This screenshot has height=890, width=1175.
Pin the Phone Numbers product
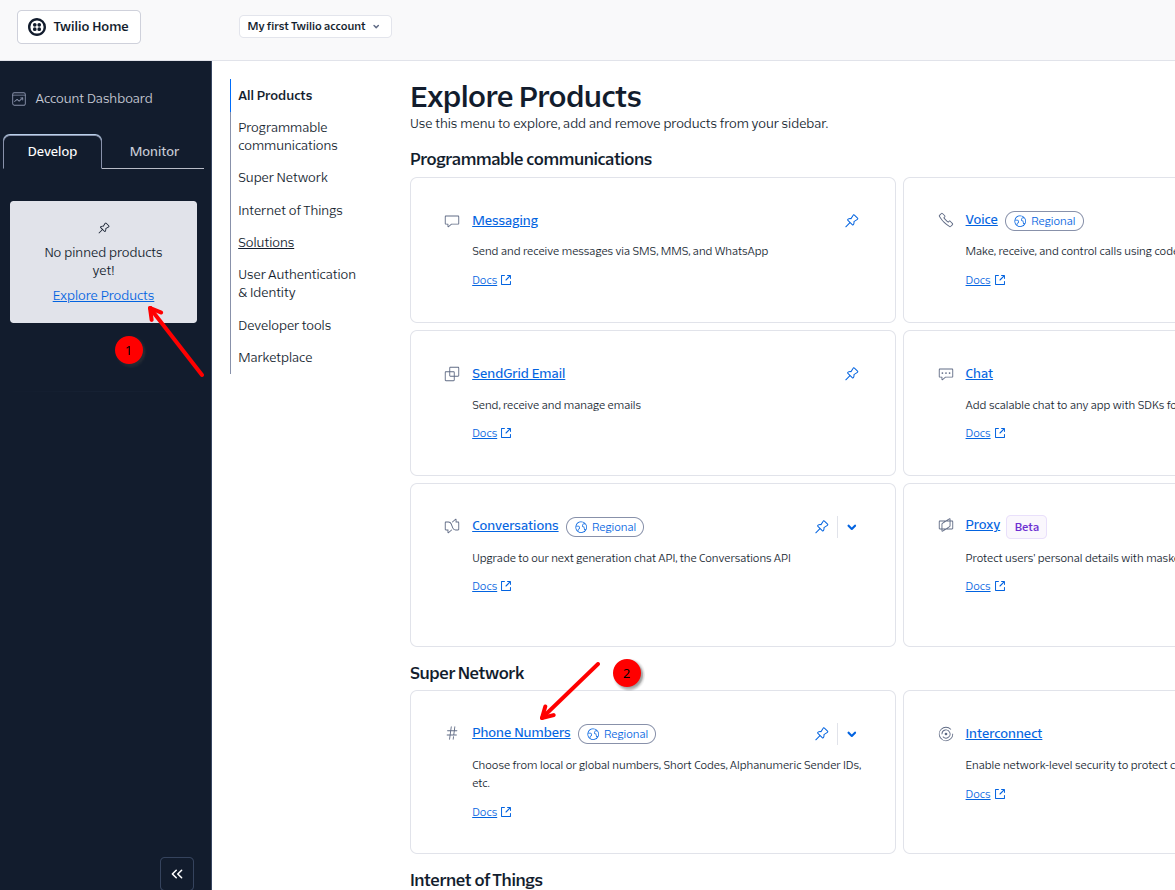(821, 733)
